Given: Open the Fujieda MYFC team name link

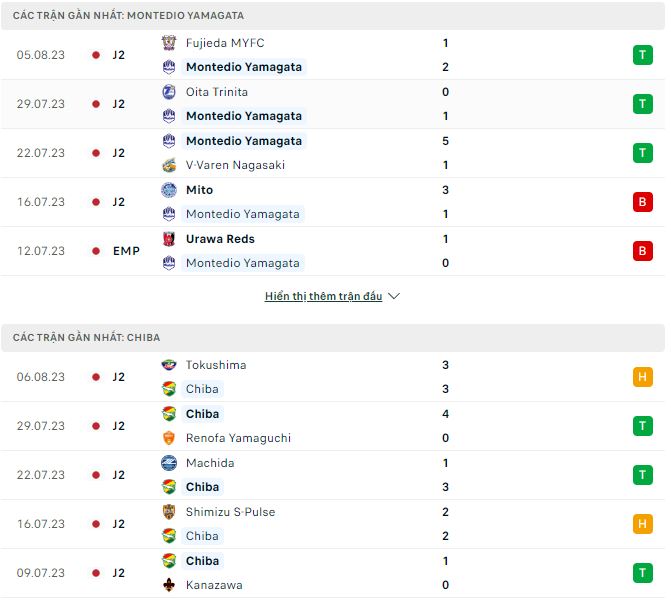Looking at the screenshot, I should click(x=225, y=43).
